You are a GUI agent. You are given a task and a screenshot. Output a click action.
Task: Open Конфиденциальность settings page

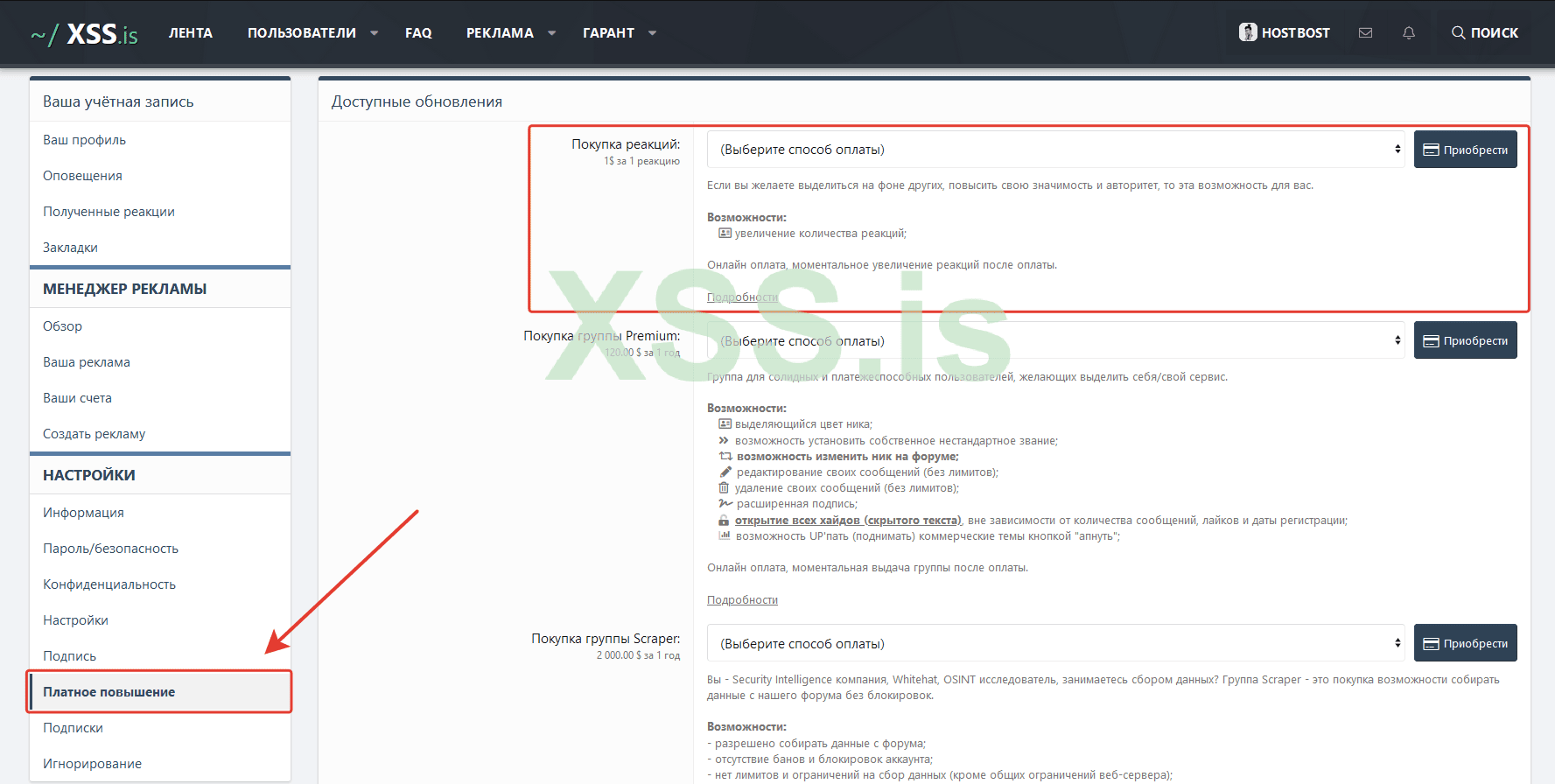[x=160, y=584]
